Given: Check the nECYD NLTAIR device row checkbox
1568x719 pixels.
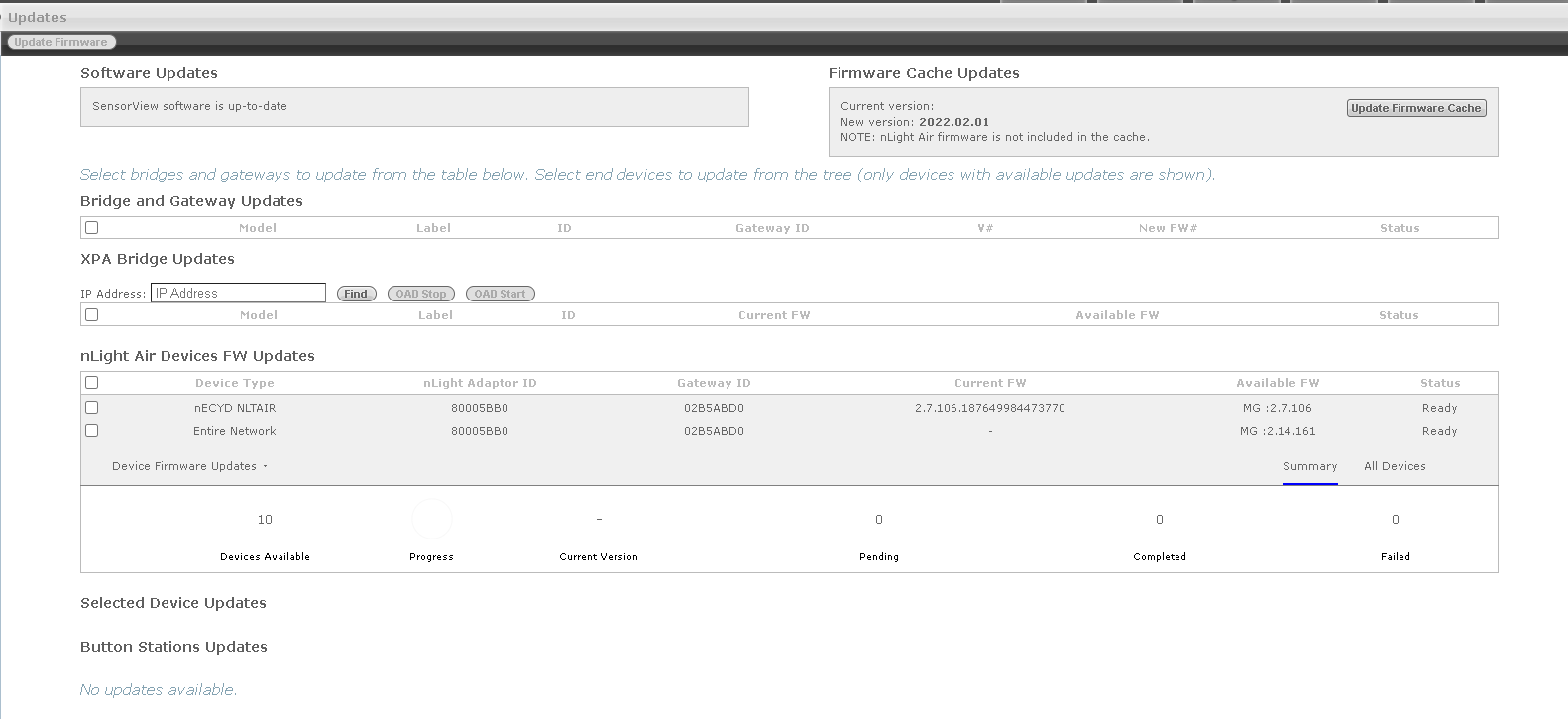Looking at the screenshot, I should click(x=92, y=408).
